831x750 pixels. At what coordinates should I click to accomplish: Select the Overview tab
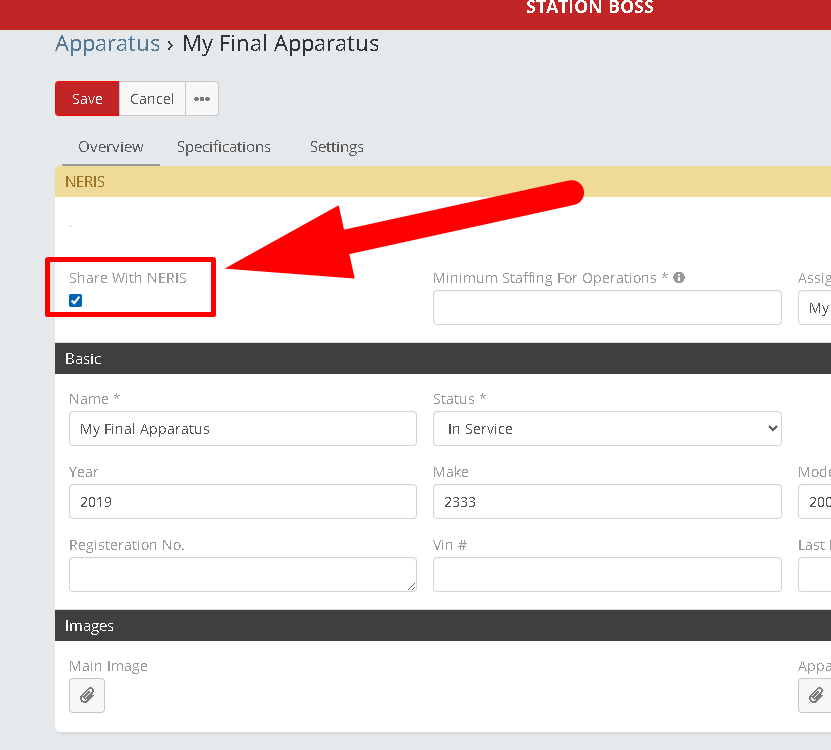[x=111, y=147]
